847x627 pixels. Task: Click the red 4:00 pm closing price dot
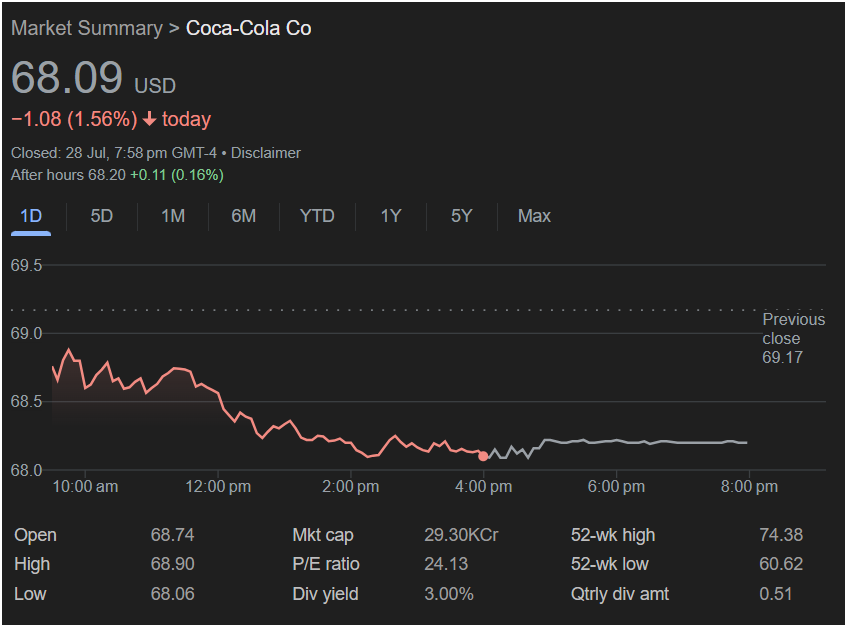483,456
